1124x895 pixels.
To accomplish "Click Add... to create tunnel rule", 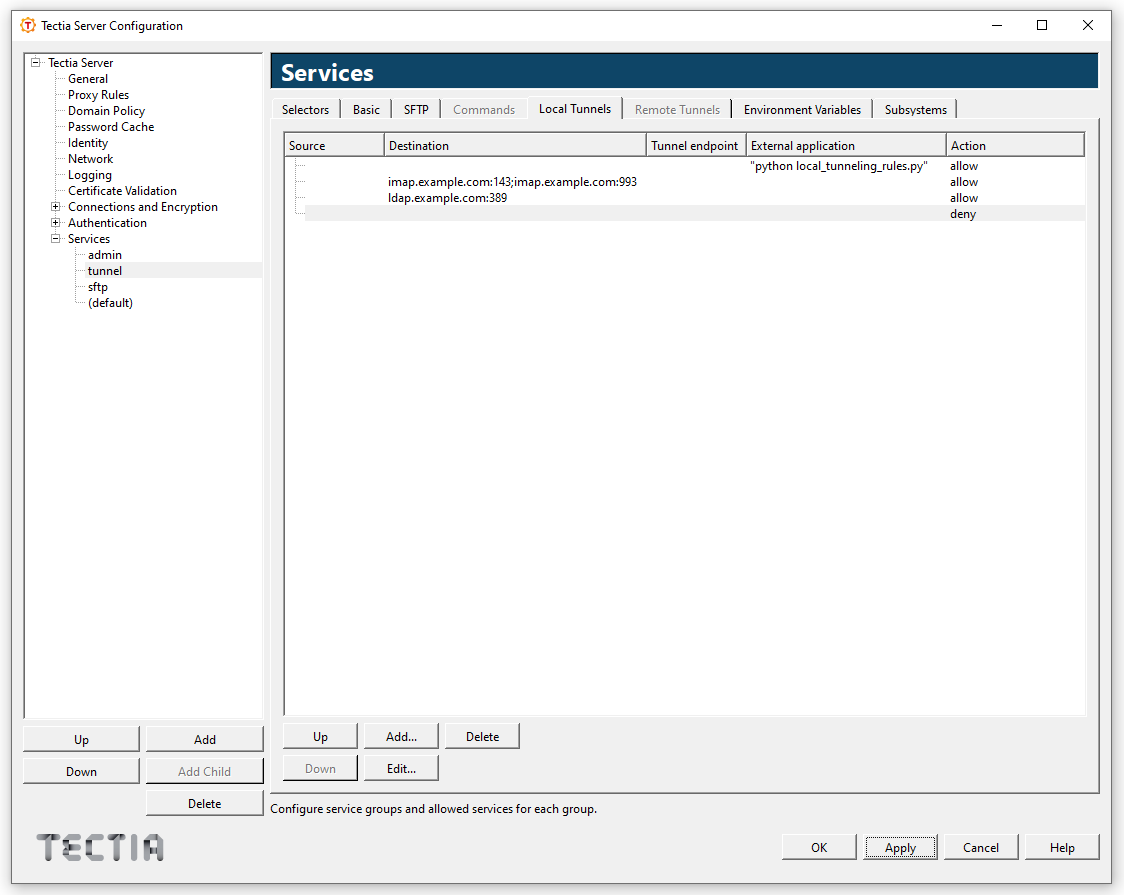I will click(x=401, y=737).
